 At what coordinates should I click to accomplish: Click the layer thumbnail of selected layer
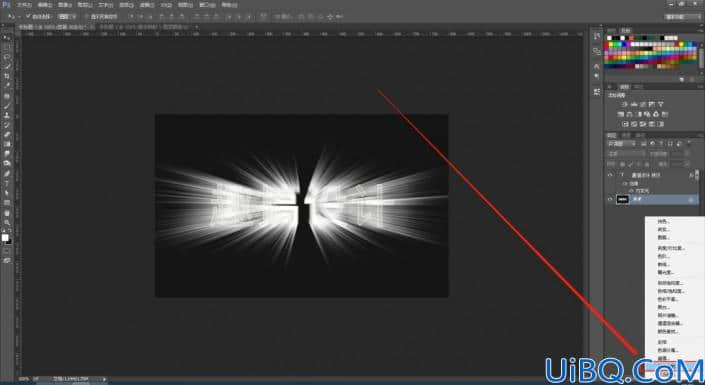(x=623, y=199)
